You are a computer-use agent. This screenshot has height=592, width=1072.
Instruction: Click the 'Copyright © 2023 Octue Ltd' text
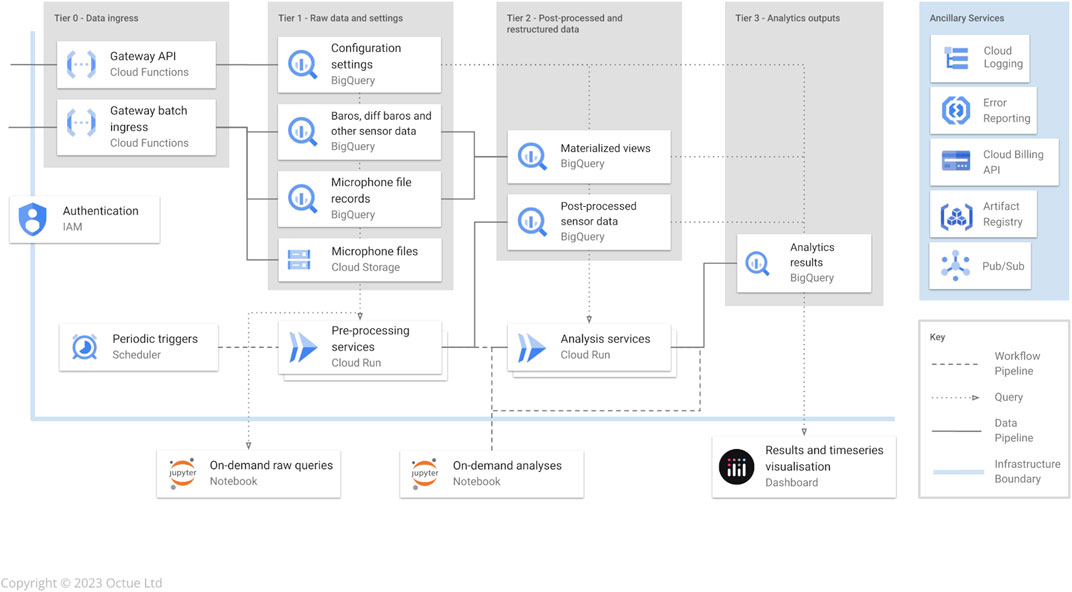pyautogui.click(x=81, y=582)
